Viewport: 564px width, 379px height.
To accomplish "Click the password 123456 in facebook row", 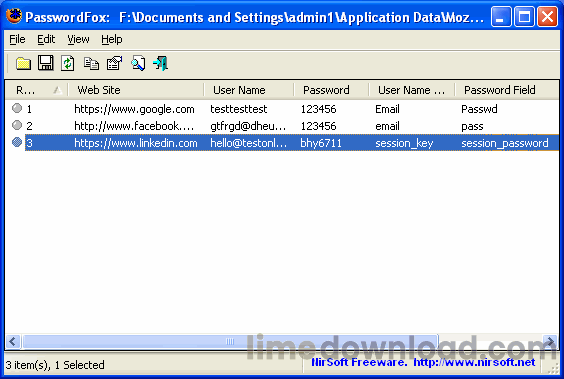I will 318,126.
